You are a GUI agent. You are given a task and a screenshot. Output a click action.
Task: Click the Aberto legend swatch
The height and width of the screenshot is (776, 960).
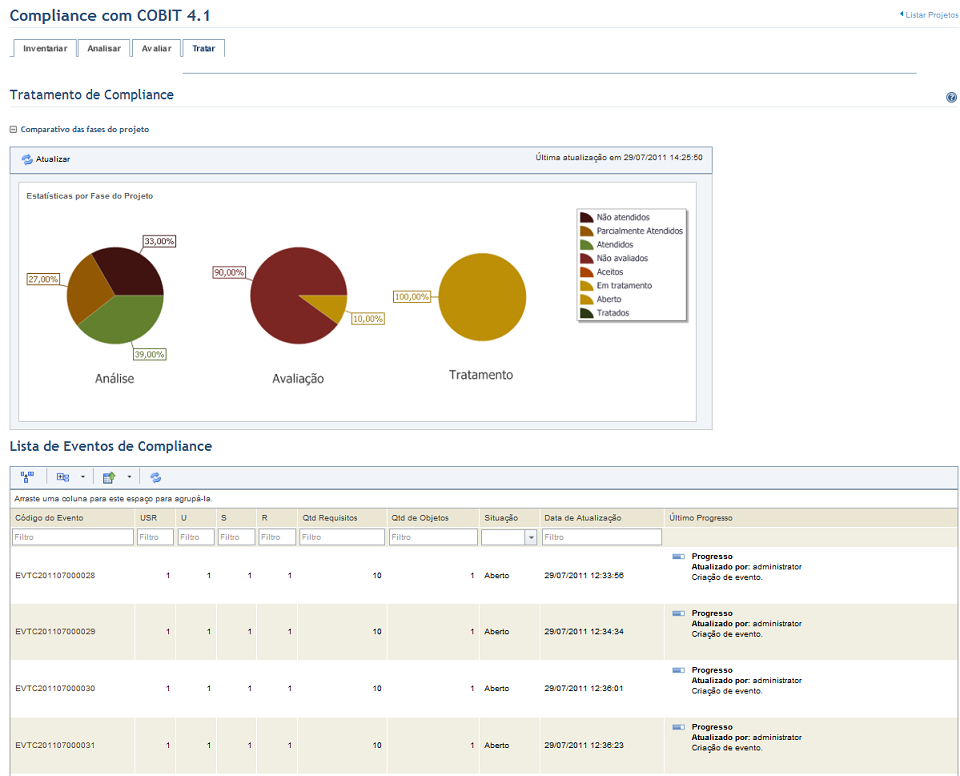coord(587,299)
